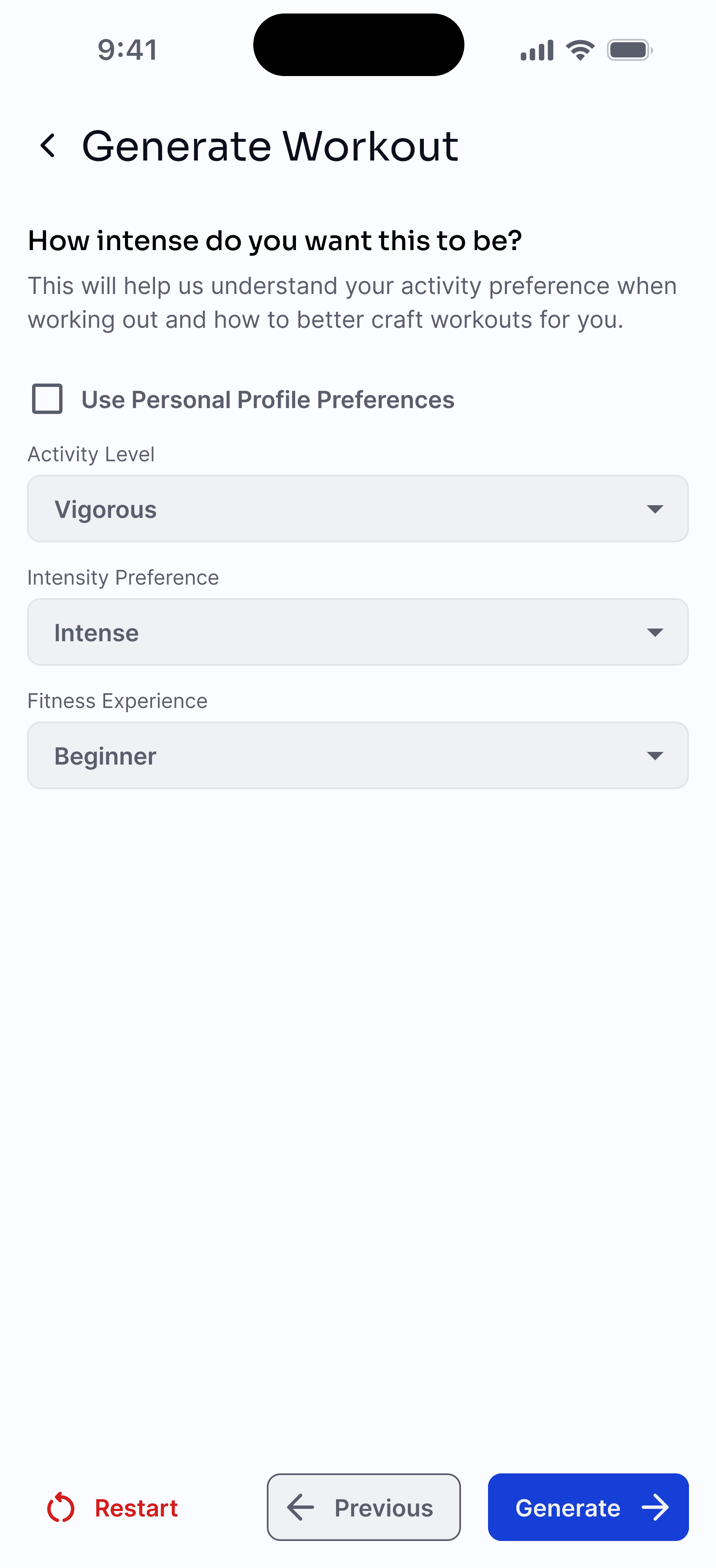The height and width of the screenshot is (1568, 716).
Task: Tap the cellular signal bars icon
Action: (537, 50)
